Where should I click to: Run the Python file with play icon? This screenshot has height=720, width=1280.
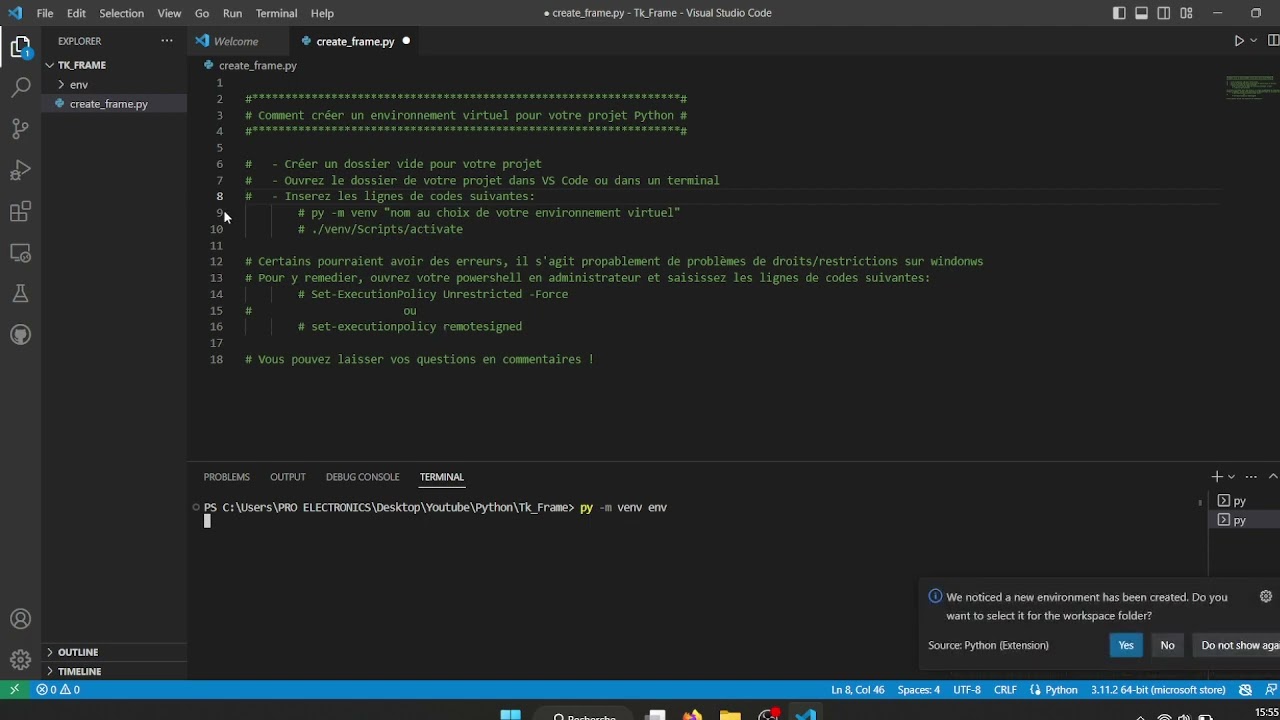[x=1238, y=41]
